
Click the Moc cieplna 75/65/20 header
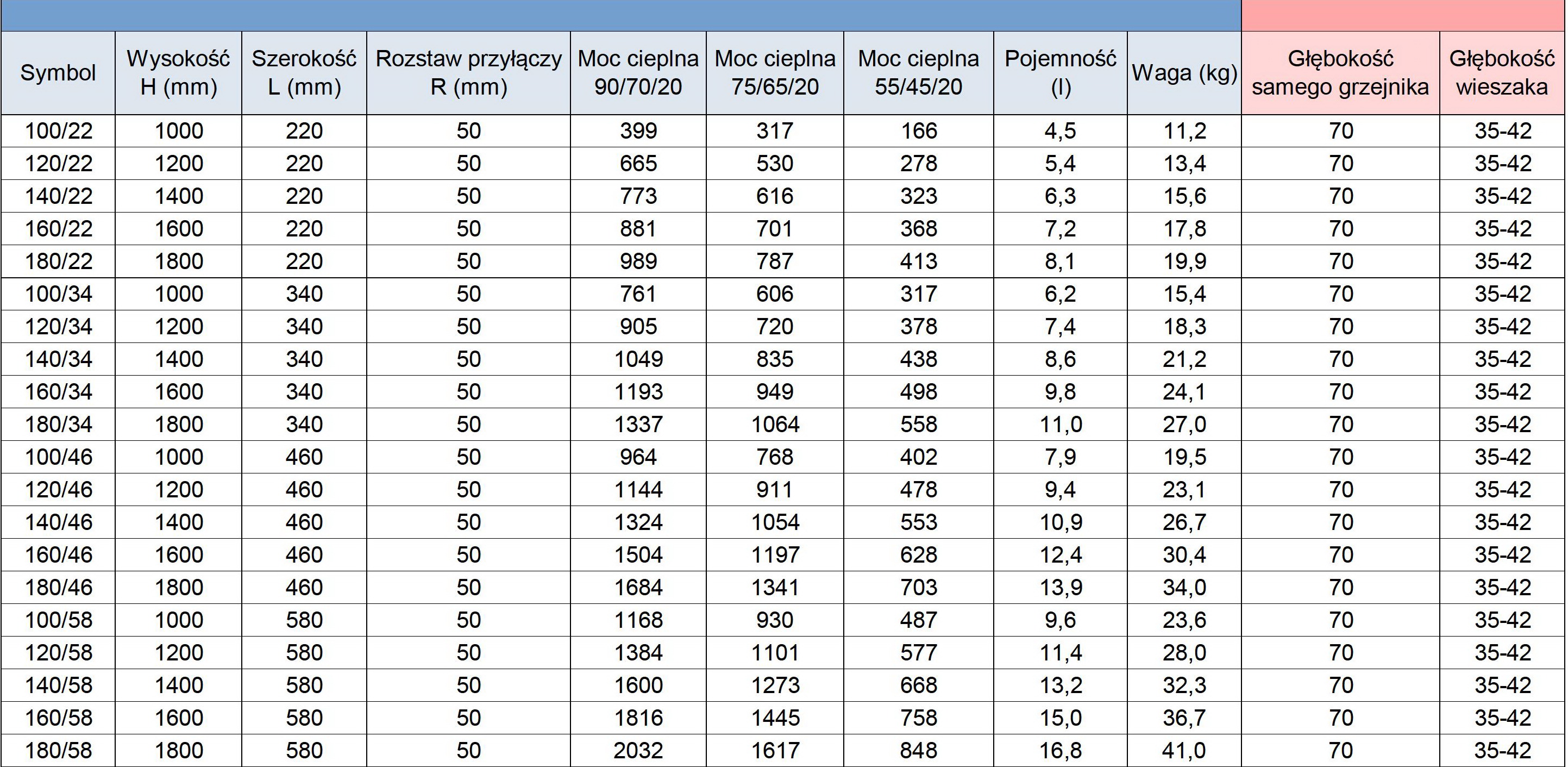(775, 73)
